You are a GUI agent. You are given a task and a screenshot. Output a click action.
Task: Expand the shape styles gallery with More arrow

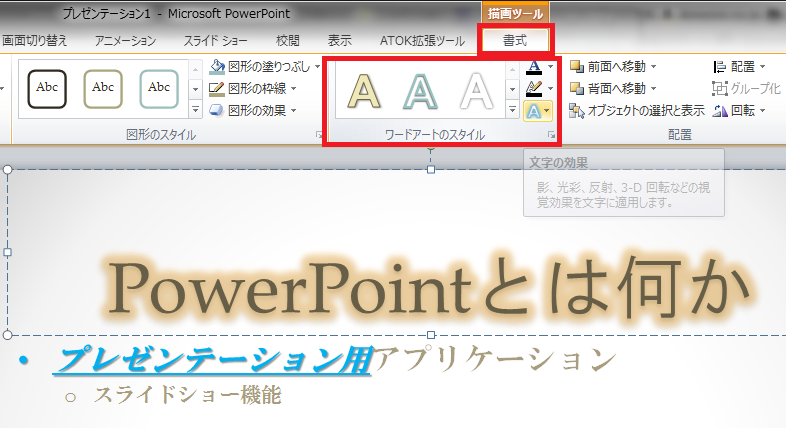coord(195,109)
